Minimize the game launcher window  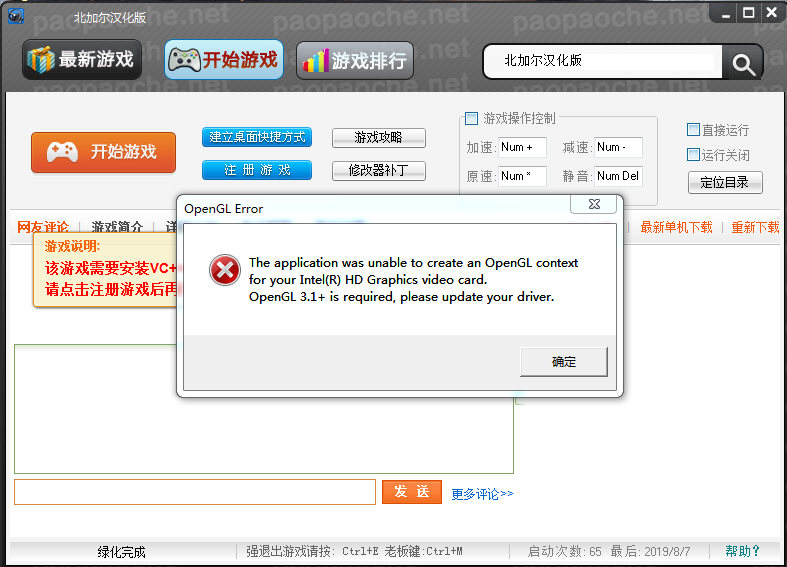point(726,14)
